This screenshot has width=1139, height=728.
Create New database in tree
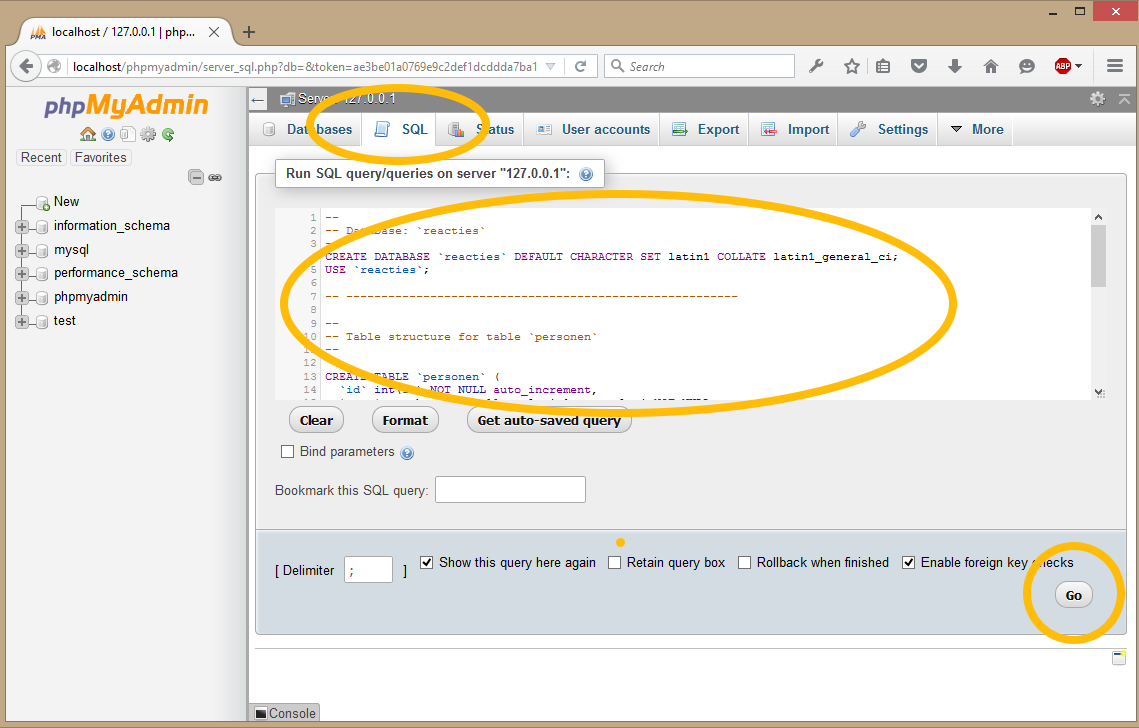pos(66,201)
